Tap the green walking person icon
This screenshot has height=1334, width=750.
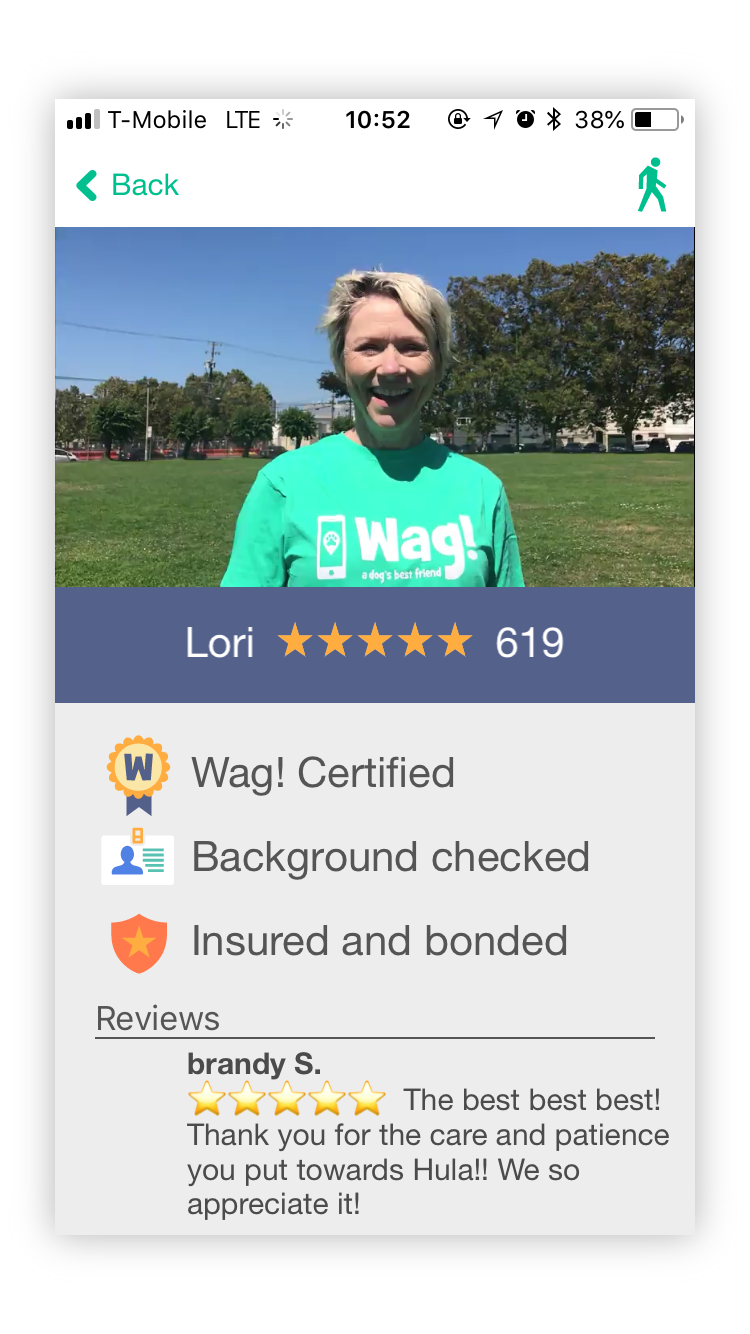point(652,185)
